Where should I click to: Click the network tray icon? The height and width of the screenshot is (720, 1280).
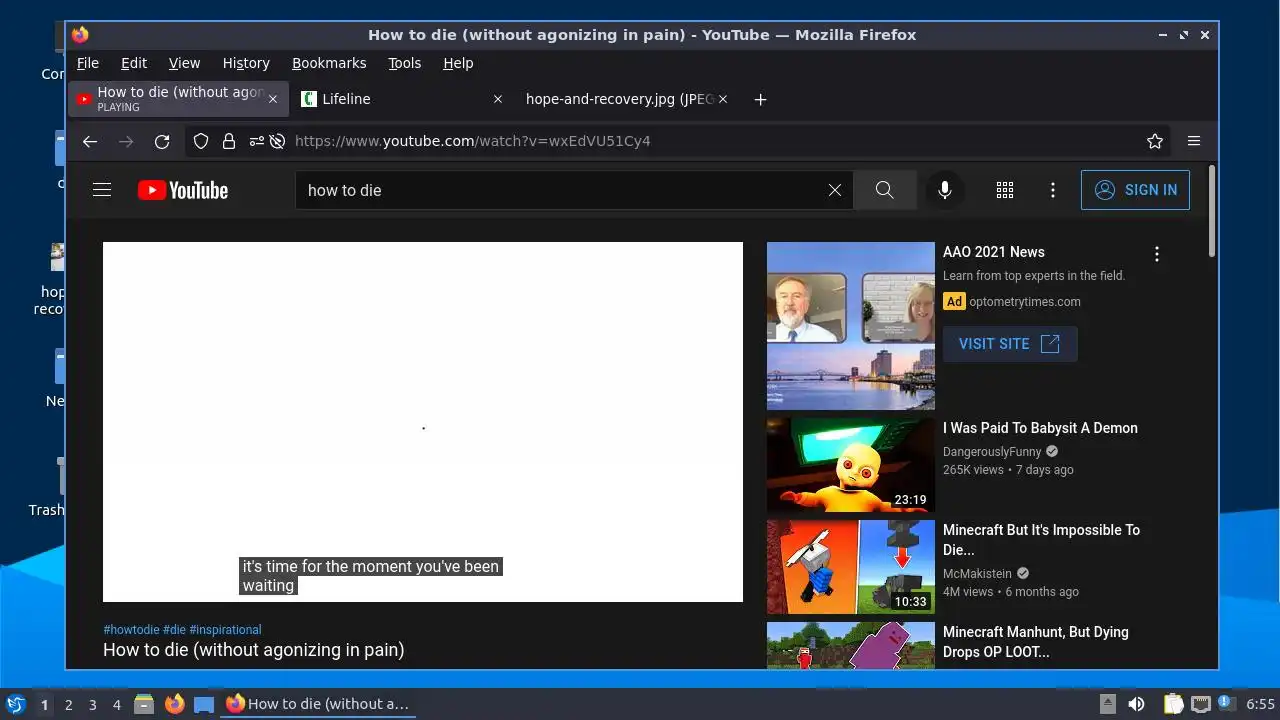(x=1200, y=704)
